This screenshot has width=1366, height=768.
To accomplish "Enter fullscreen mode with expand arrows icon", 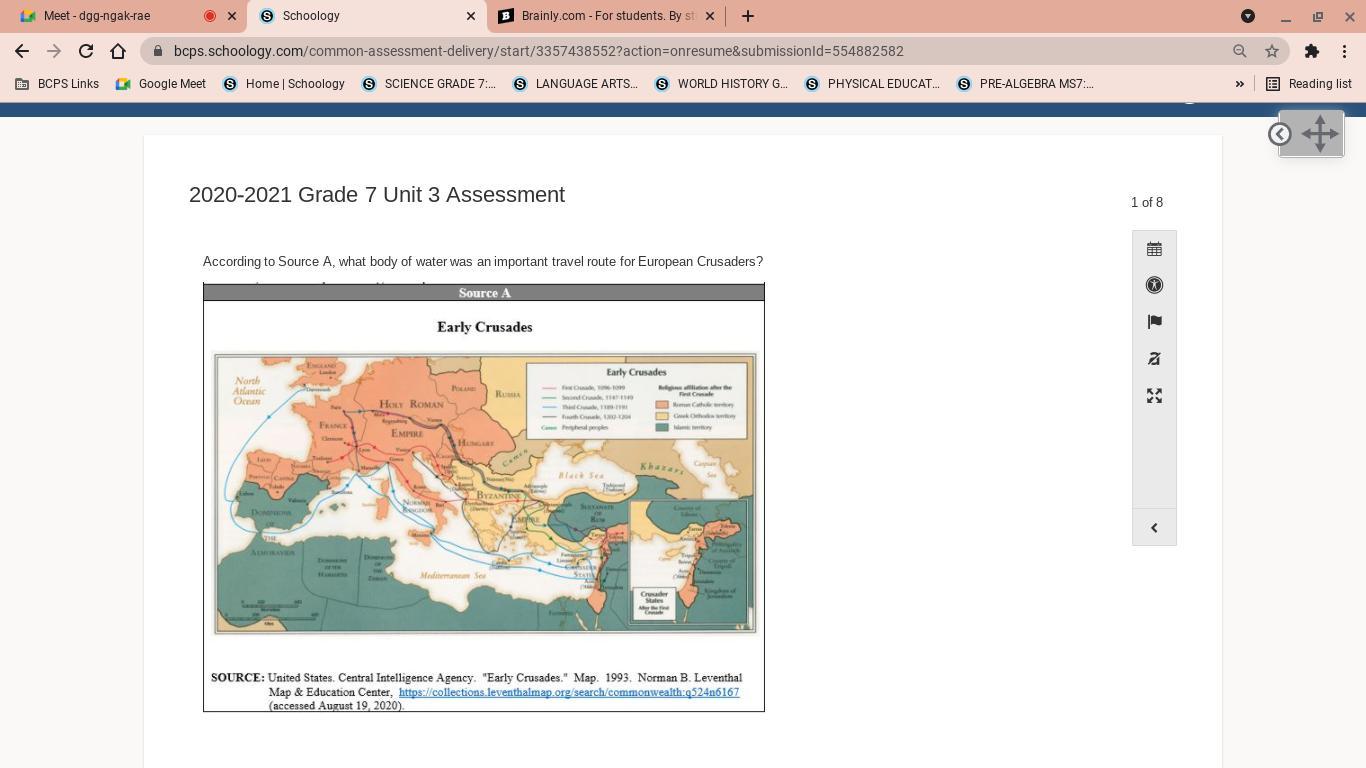I will click(x=1154, y=396).
